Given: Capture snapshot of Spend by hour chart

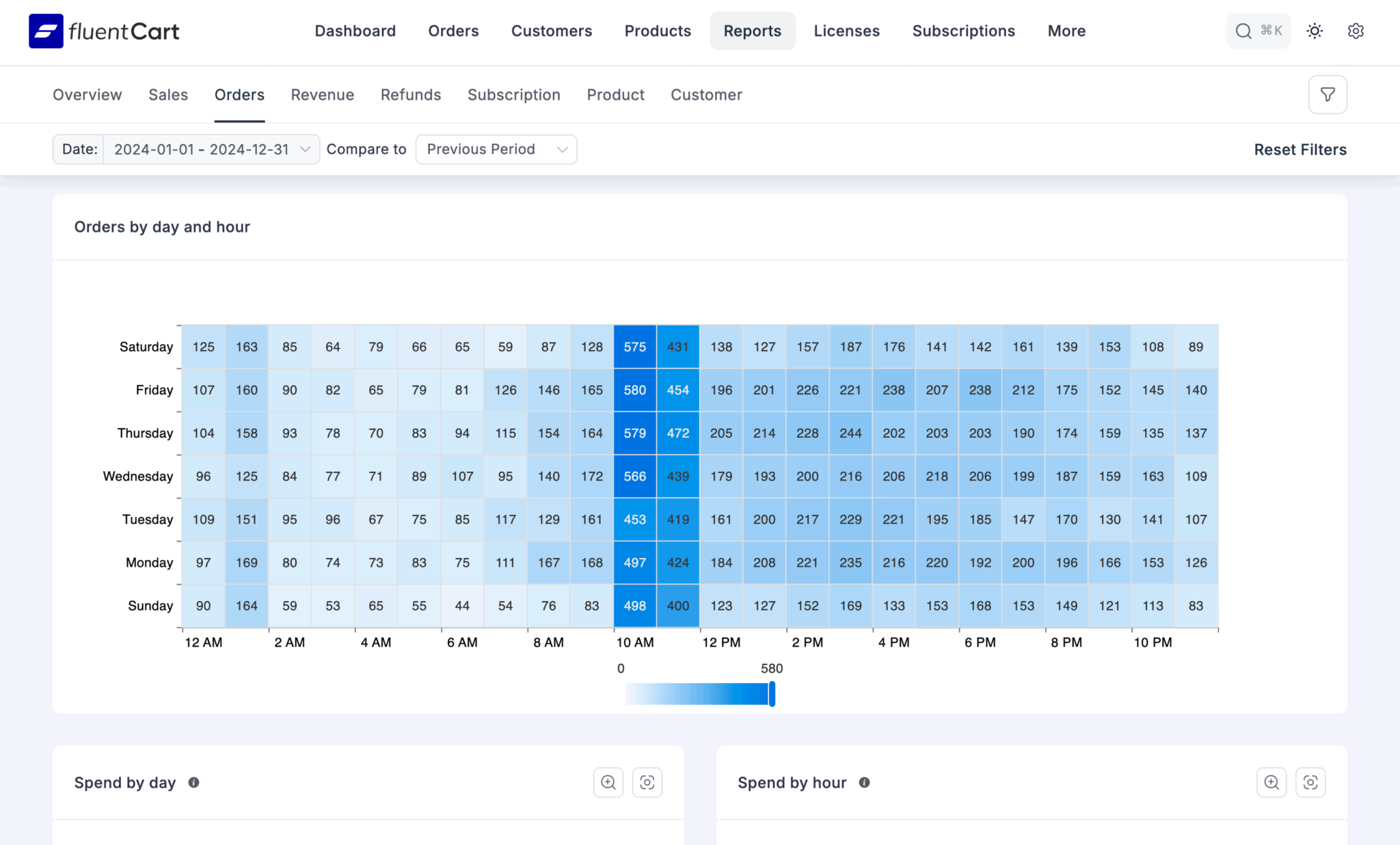Looking at the screenshot, I should (x=1310, y=782).
